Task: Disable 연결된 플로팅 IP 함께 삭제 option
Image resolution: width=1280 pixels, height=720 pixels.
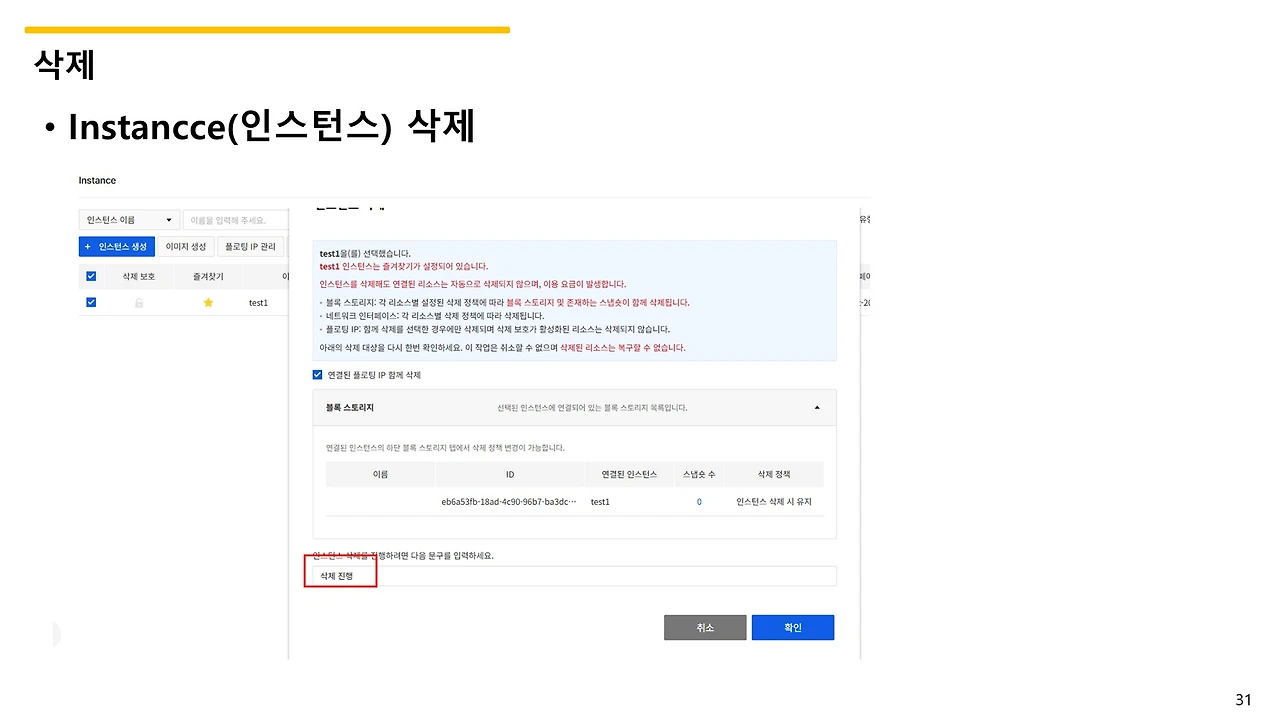Action: pyautogui.click(x=317, y=374)
